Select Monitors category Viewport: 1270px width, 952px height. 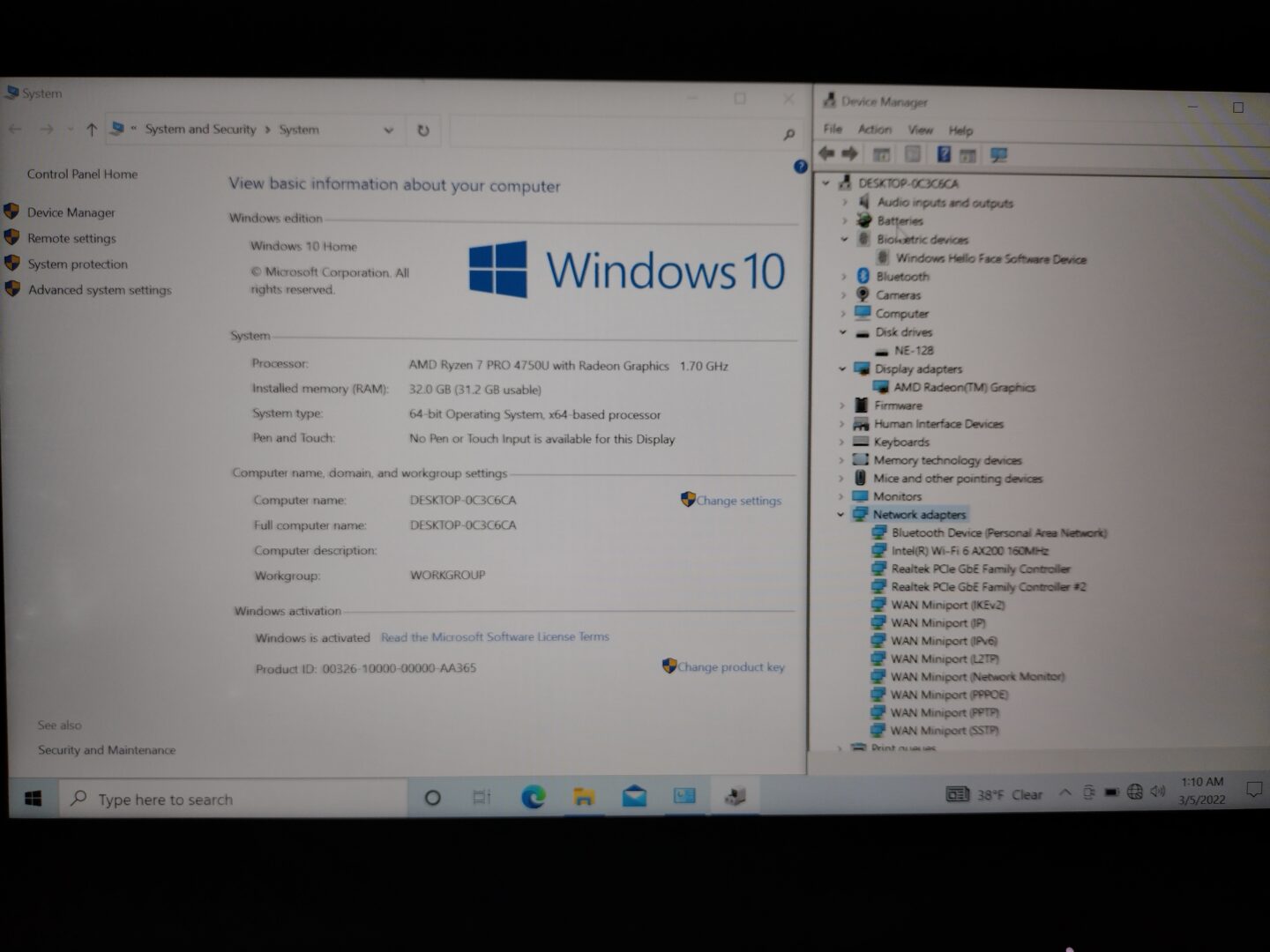click(x=897, y=496)
